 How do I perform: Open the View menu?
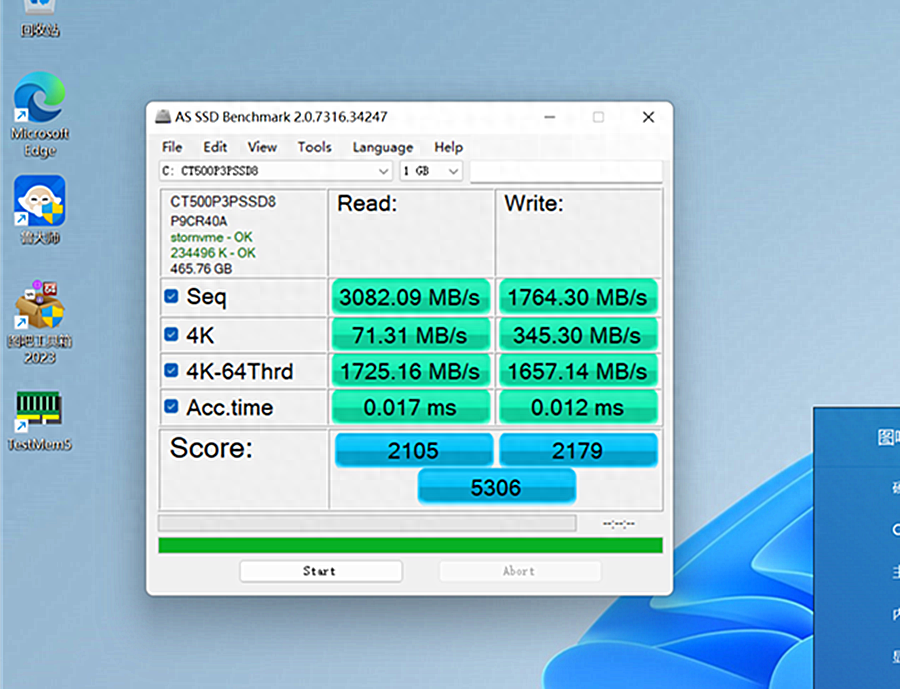[x=262, y=147]
